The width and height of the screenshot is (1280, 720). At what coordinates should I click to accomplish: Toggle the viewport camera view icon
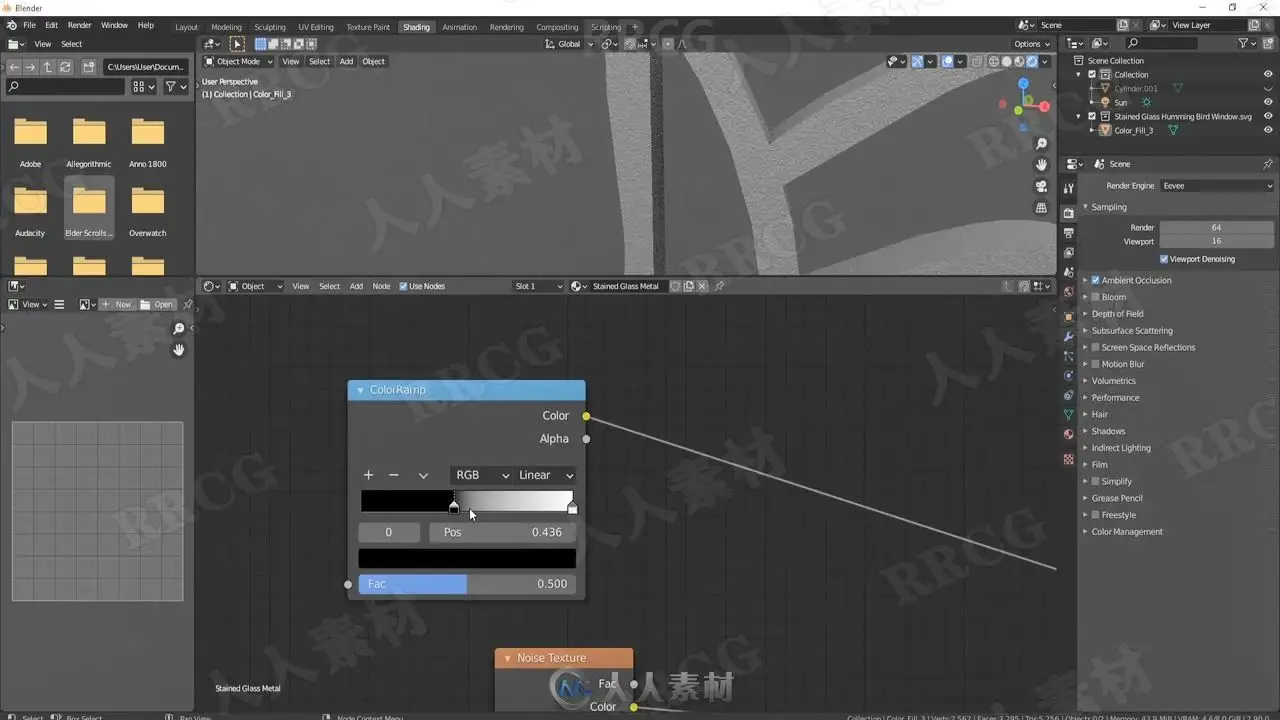[x=1041, y=186]
